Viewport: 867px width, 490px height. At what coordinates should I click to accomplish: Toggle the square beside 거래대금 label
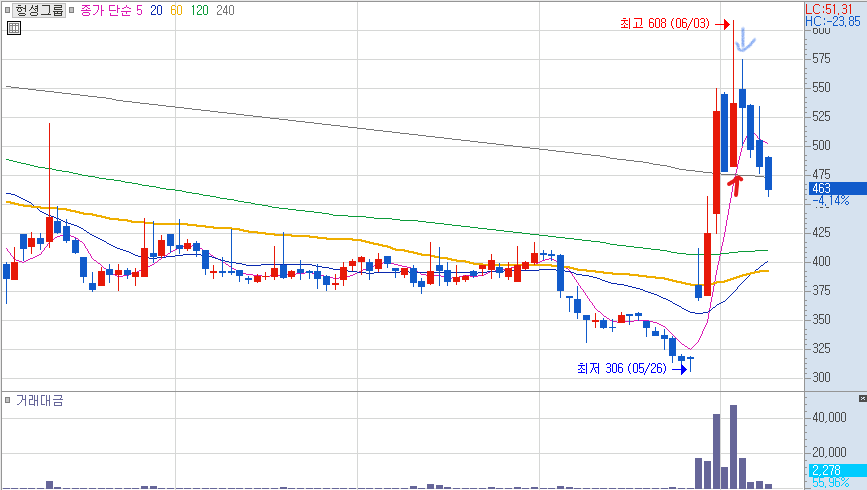click(x=7, y=400)
